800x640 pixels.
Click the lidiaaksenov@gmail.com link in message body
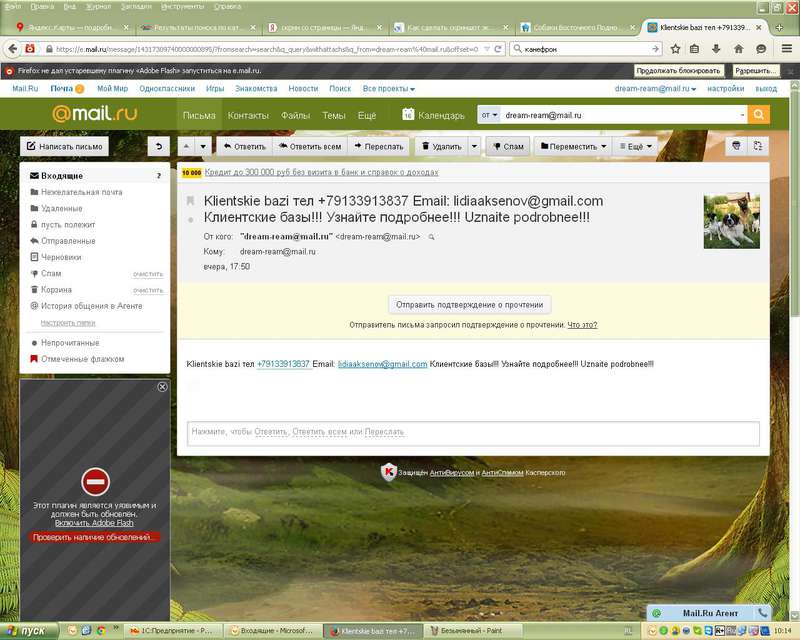point(382,364)
